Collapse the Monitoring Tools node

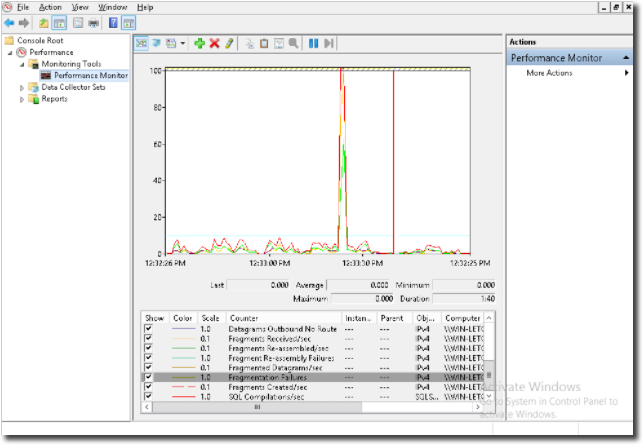(23, 64)
